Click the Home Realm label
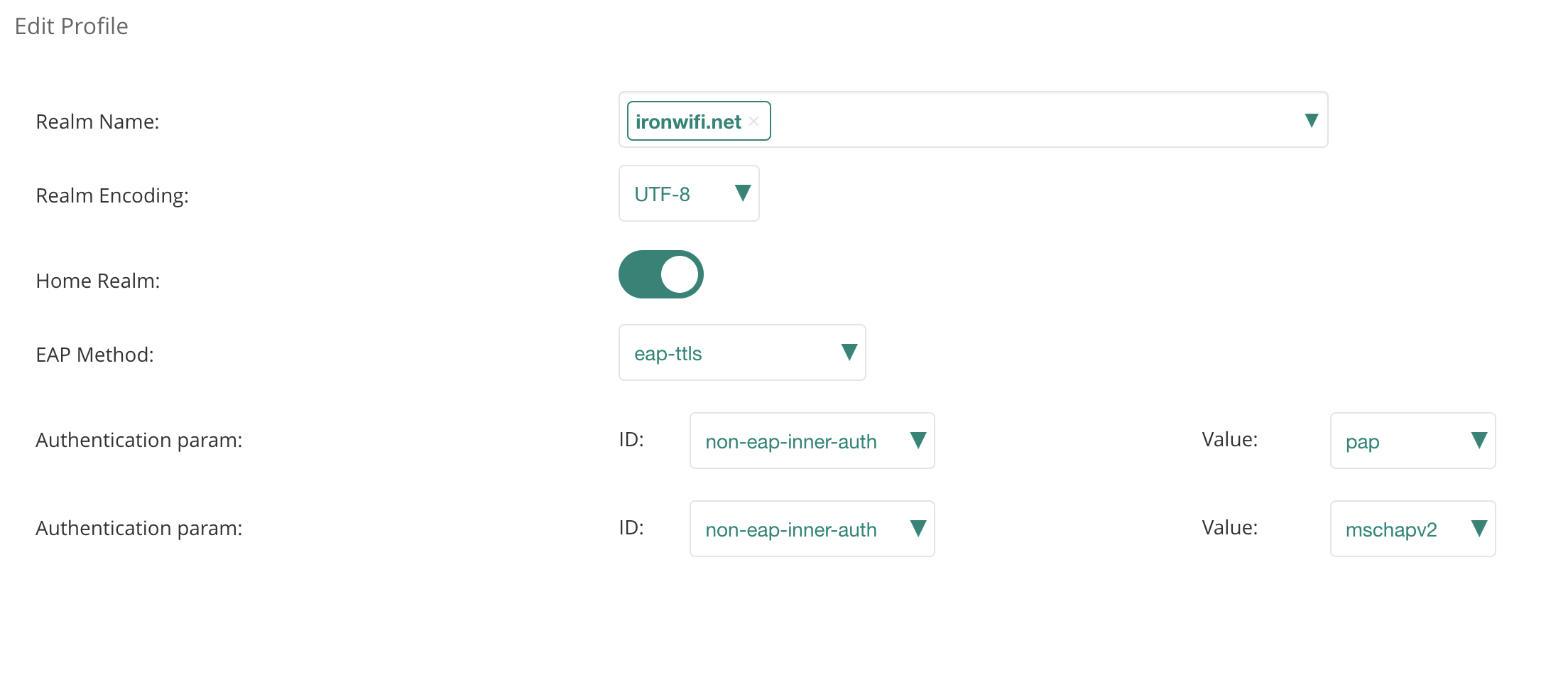The width and height of the screenshot is (1568, 695). click(x=97, y=280)
